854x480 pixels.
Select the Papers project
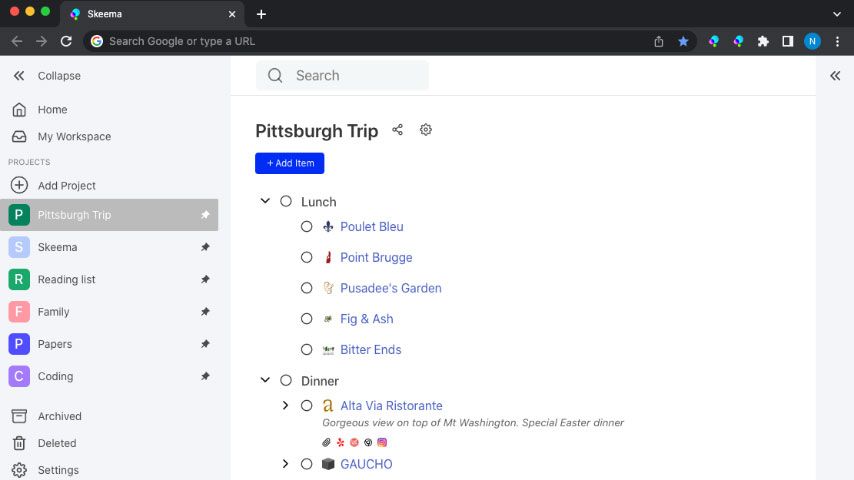click(x=109, y=344)
